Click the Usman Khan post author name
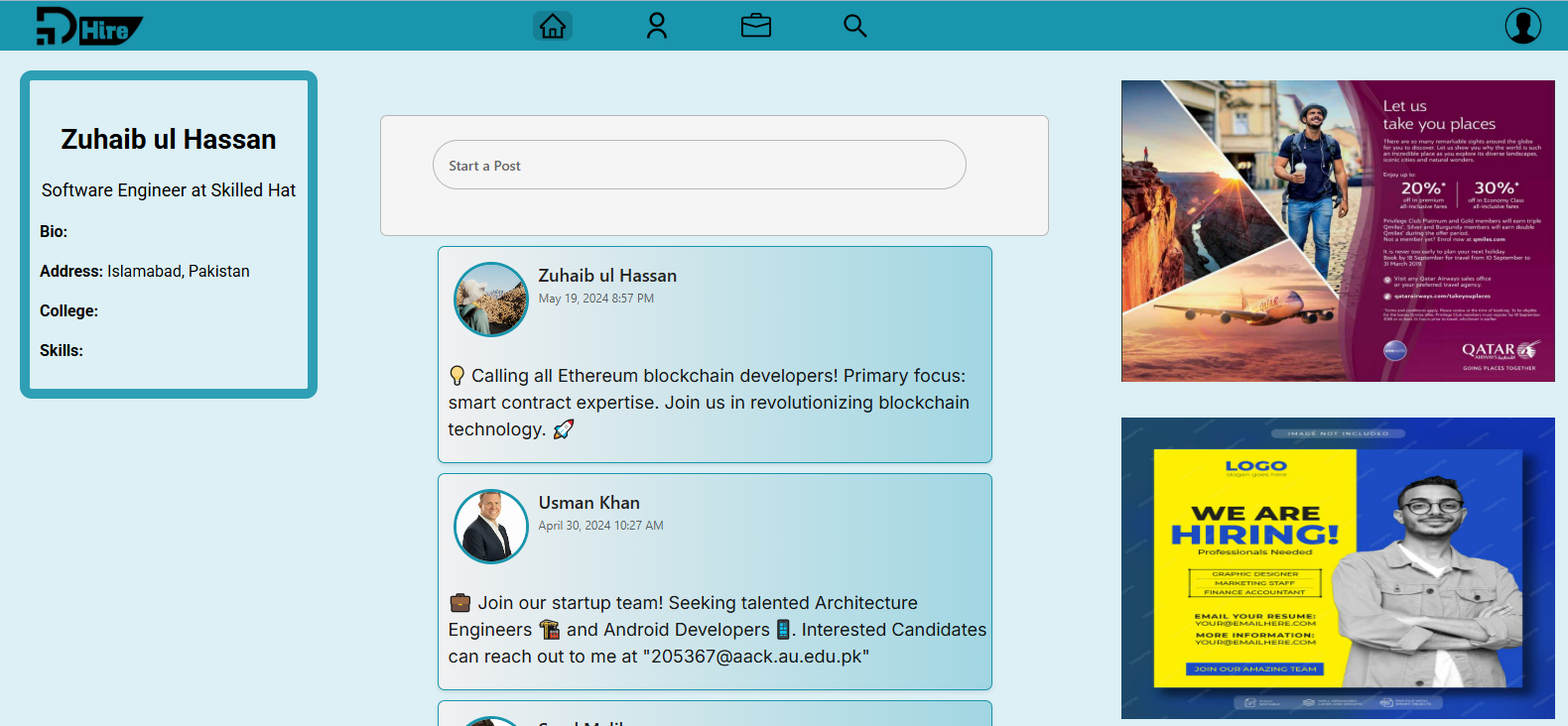 click(589, 503)
